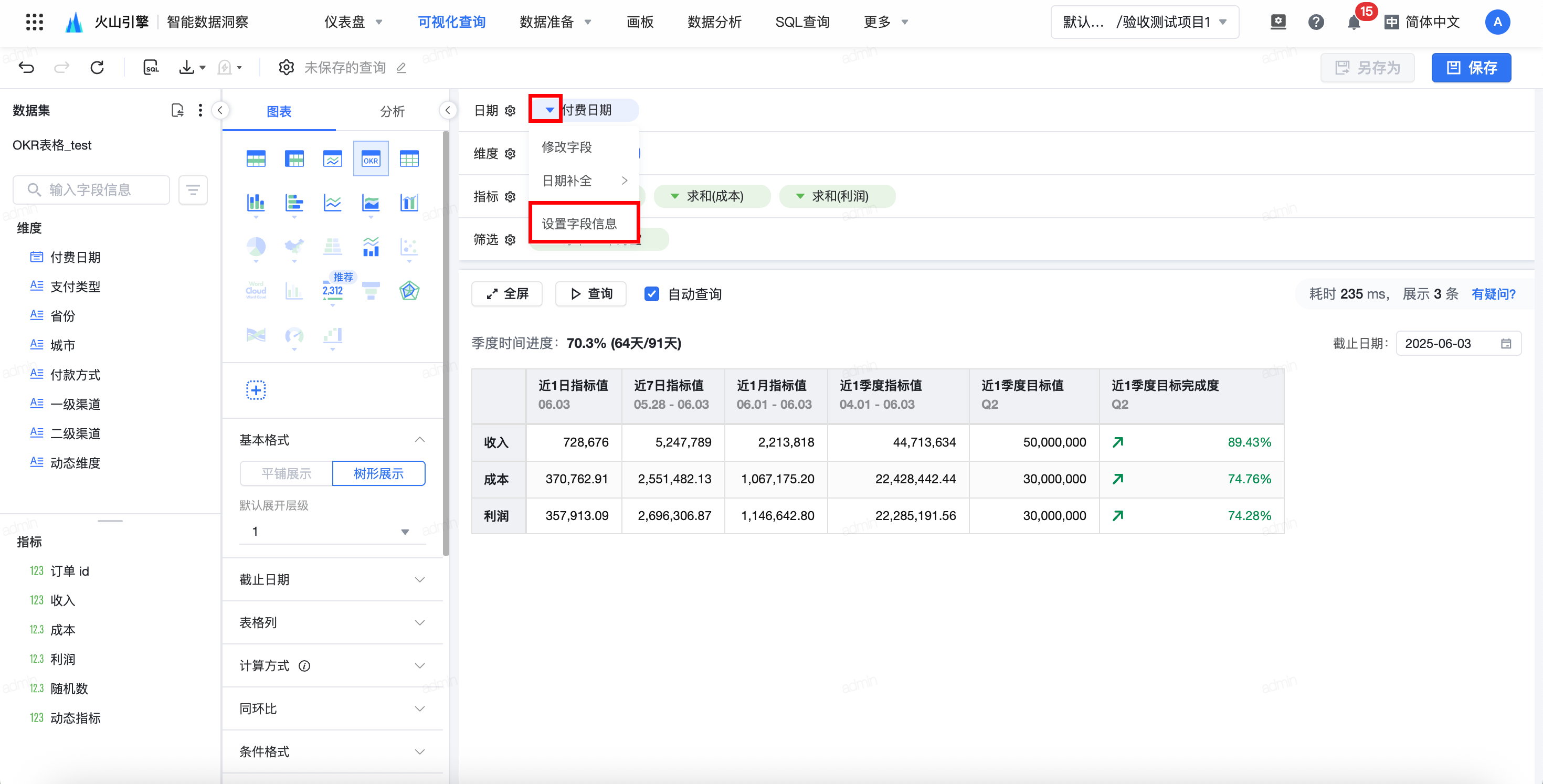Open field filter icon beside search
The width and height of the screenshot is (1543, 784).
(x=193, y=190)
